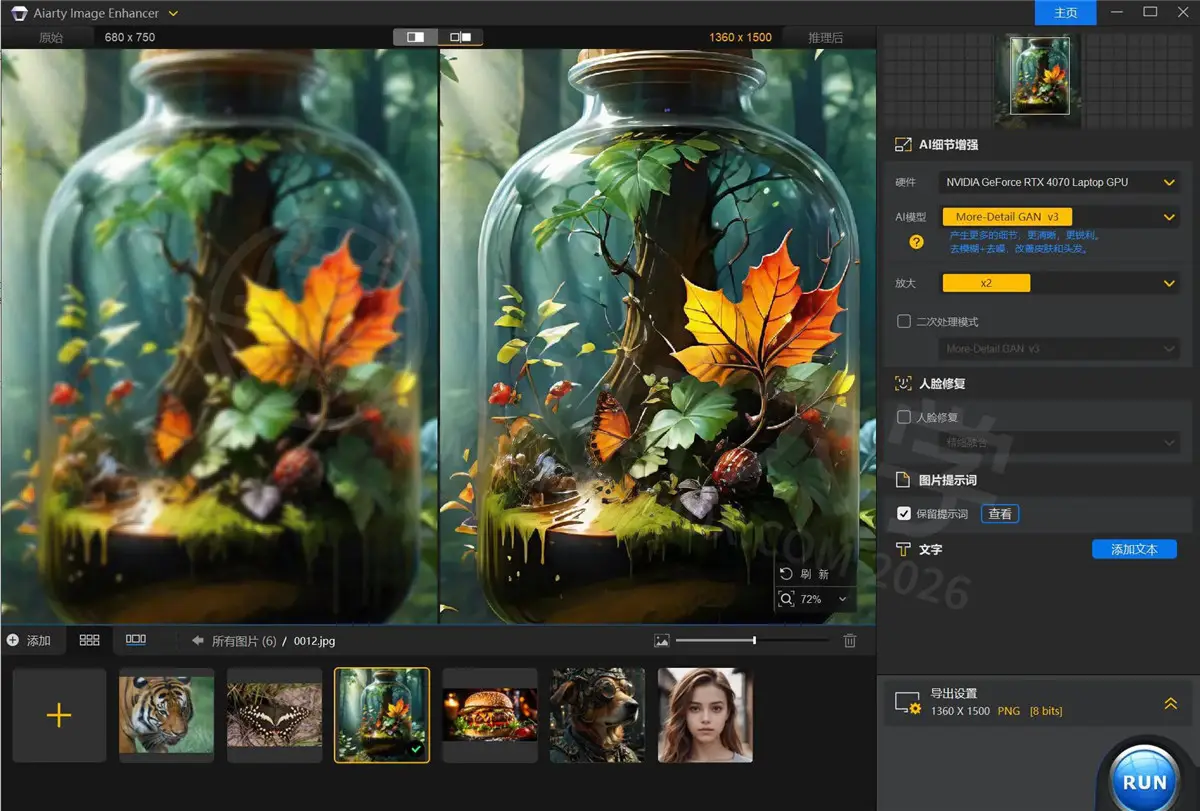
Task: Switch to side-by-side split compare view
Action: [x=416, y=37]
